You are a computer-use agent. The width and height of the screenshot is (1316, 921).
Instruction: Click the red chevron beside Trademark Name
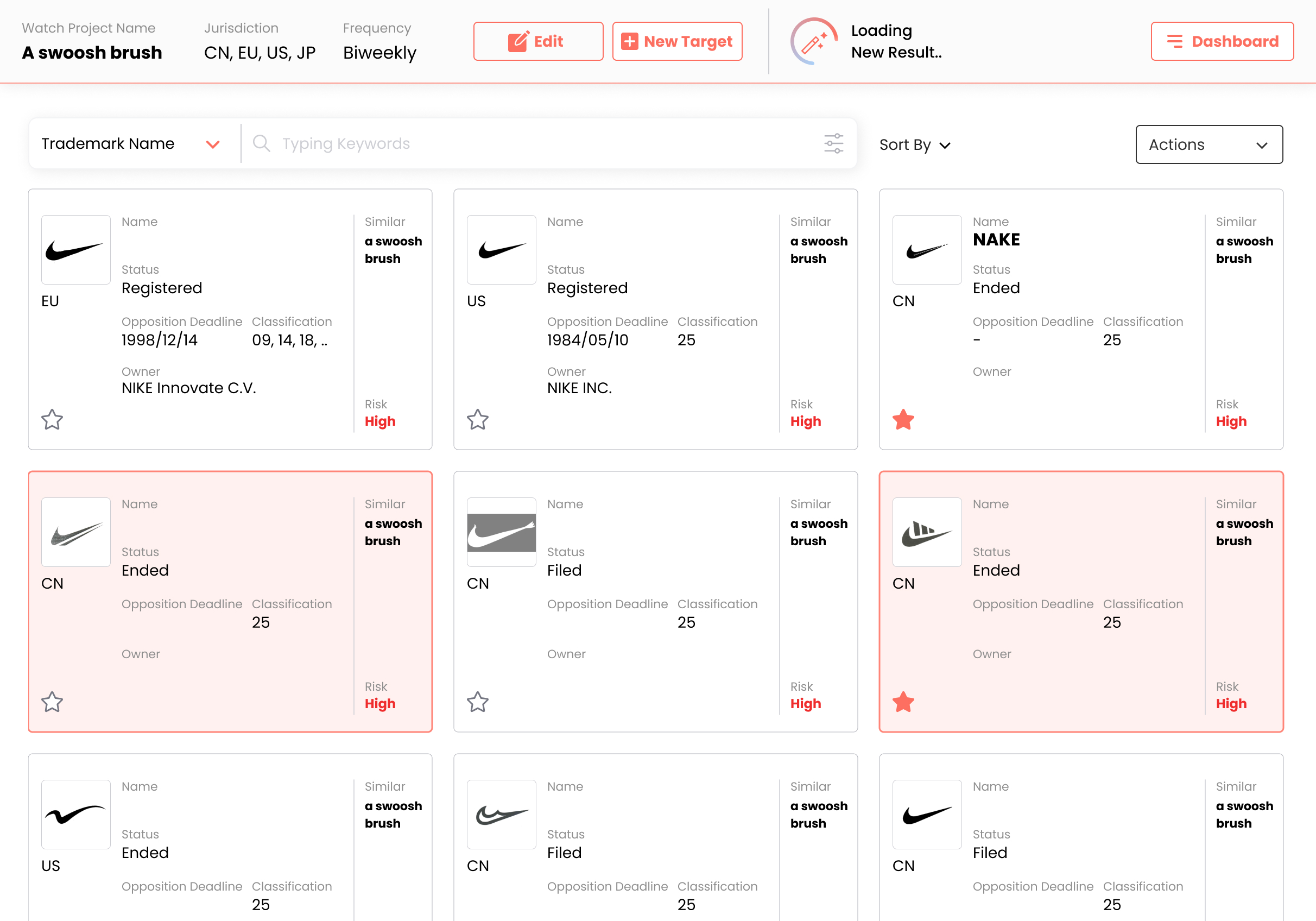[213, 144]
